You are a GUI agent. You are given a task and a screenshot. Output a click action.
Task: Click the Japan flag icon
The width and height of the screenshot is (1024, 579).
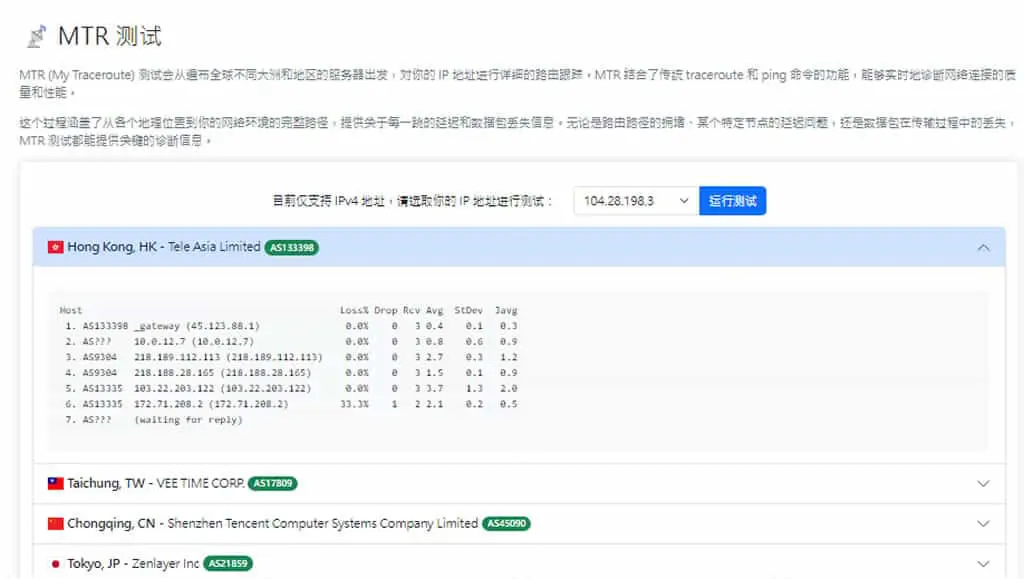pyautogui.click(x=56, y=563)
